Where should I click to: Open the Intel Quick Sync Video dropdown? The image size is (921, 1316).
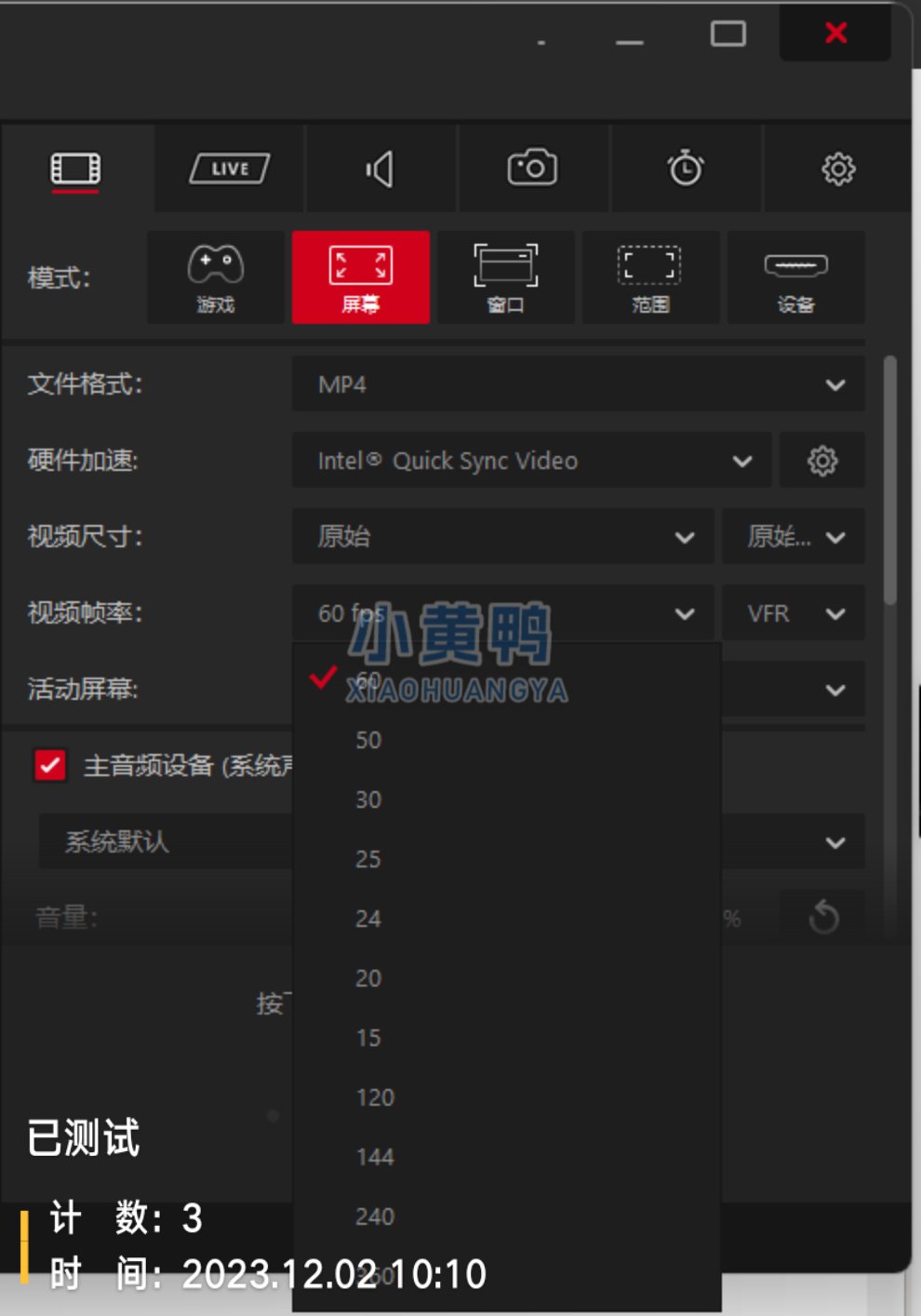[x=532, y=461]
